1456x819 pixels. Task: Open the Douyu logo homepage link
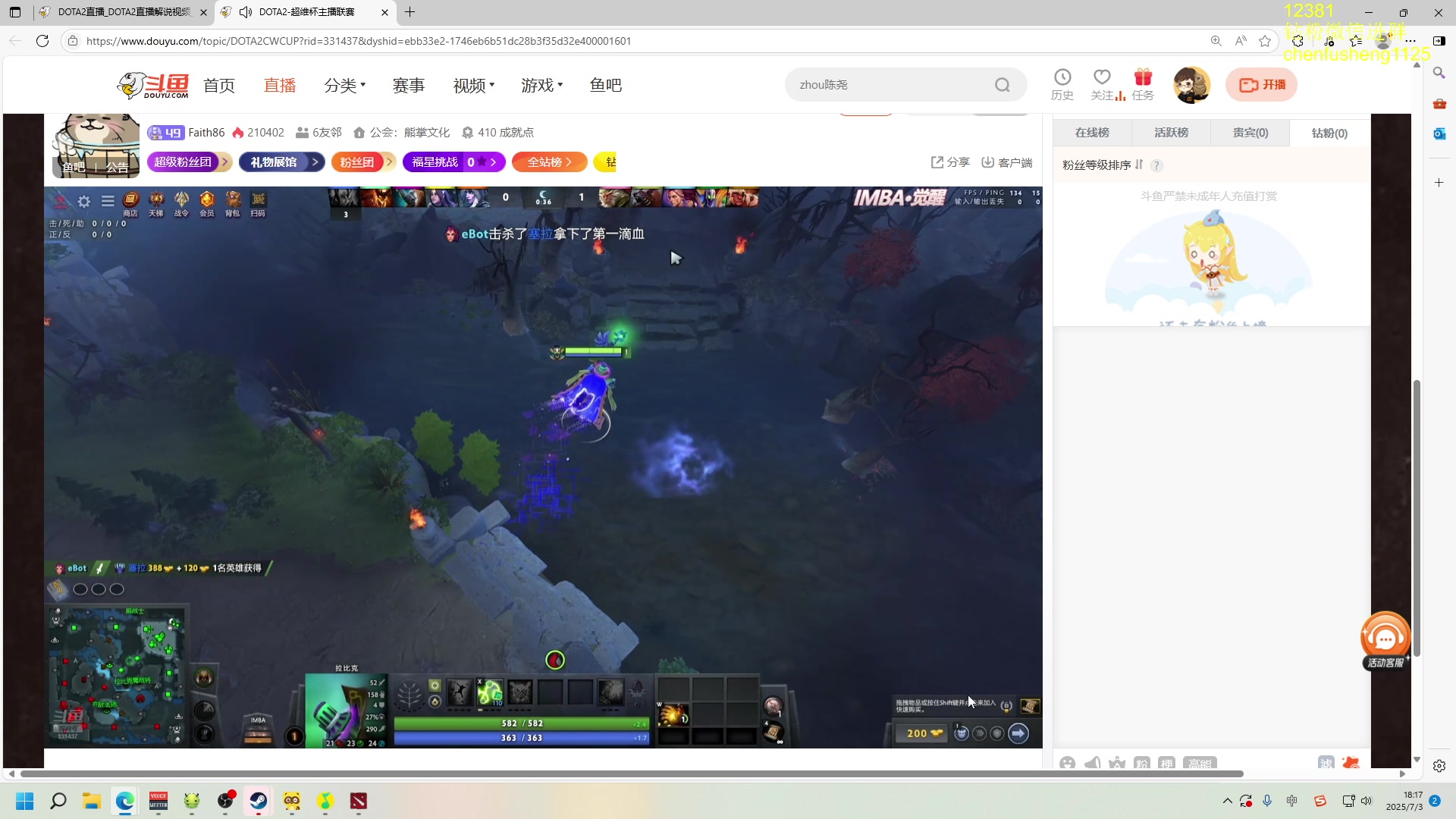coord(152,85)
